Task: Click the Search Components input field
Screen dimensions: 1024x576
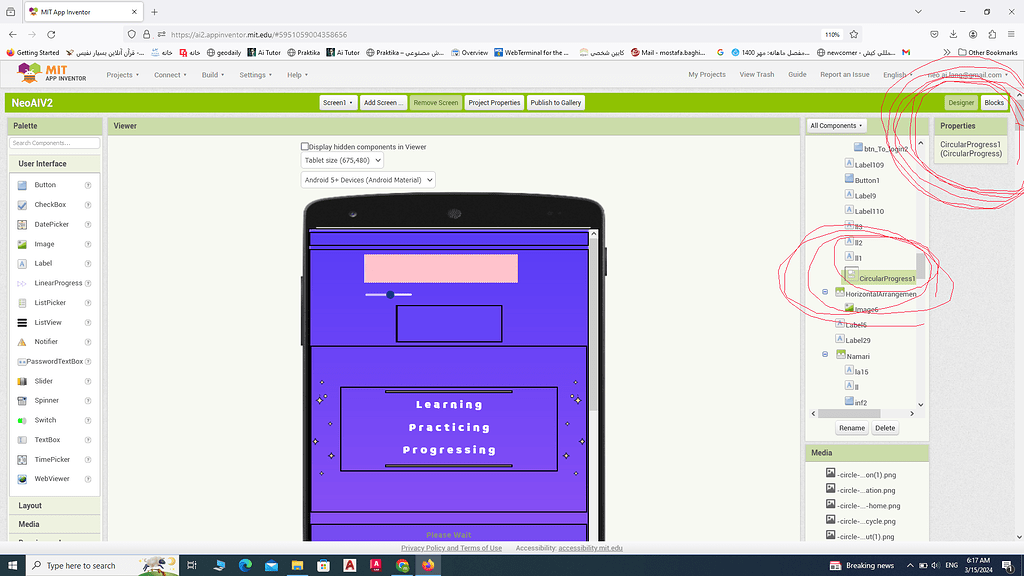Action: click(x=54, y=142)
